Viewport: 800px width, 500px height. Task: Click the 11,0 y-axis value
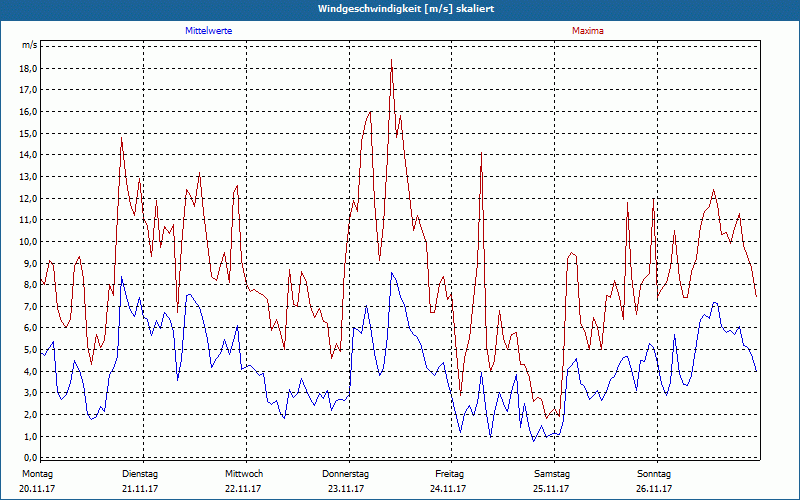point(28,219)
